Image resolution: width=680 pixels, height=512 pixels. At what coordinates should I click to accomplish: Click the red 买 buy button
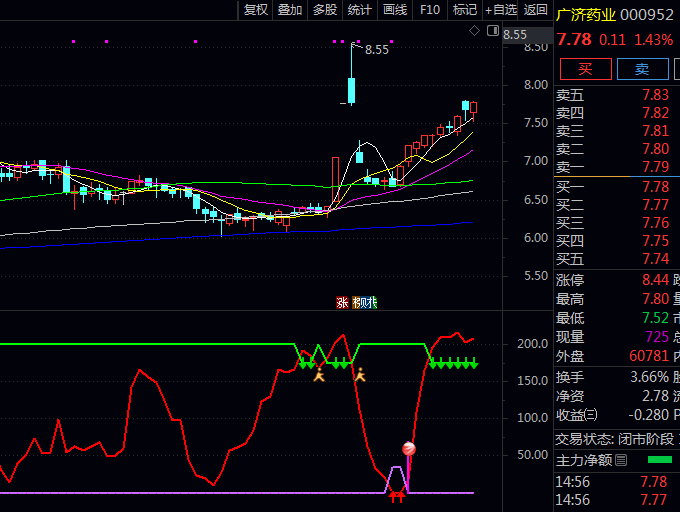pos(585,69)
